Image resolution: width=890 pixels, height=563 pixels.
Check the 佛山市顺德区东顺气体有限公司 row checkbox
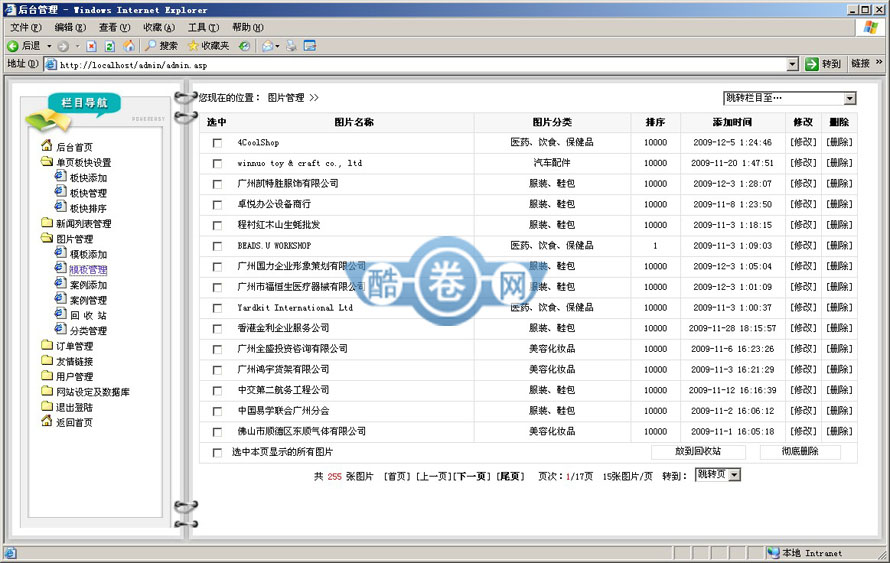pyautogui.click(x=217, y=432)
